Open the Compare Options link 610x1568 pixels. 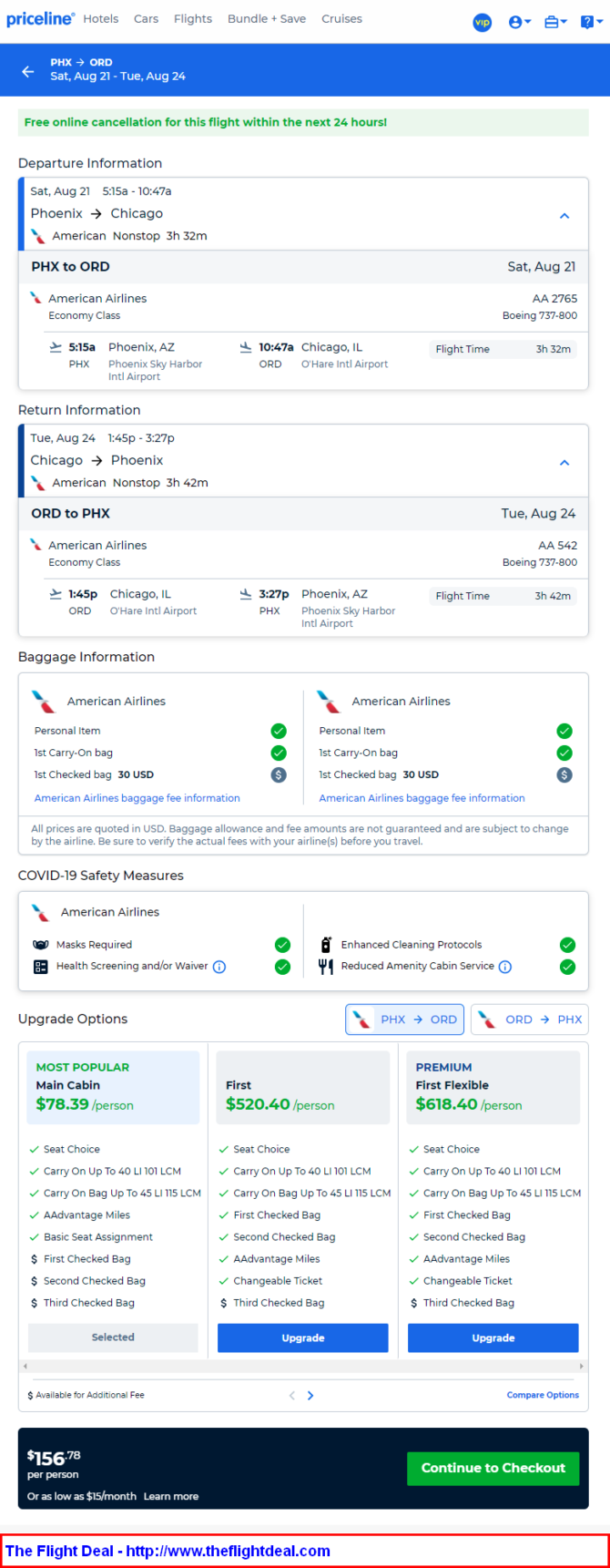[543, 1395]
